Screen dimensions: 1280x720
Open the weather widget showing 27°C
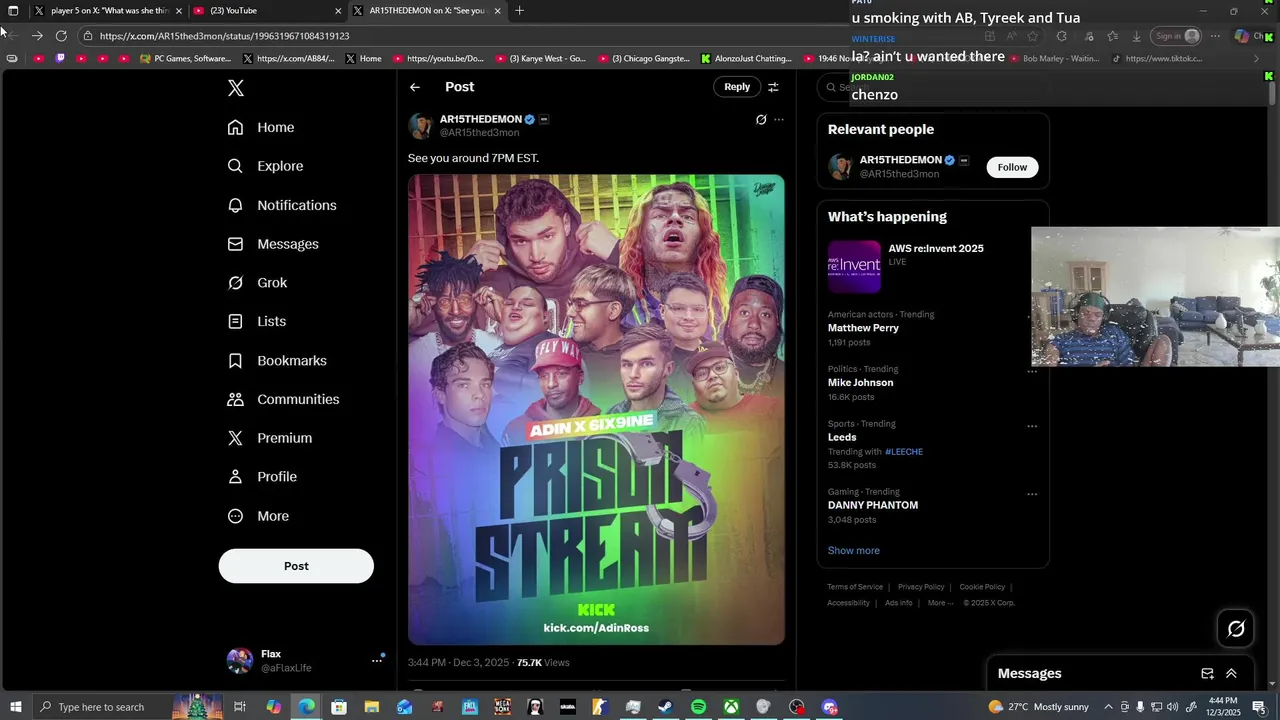tap(1038, 707)
